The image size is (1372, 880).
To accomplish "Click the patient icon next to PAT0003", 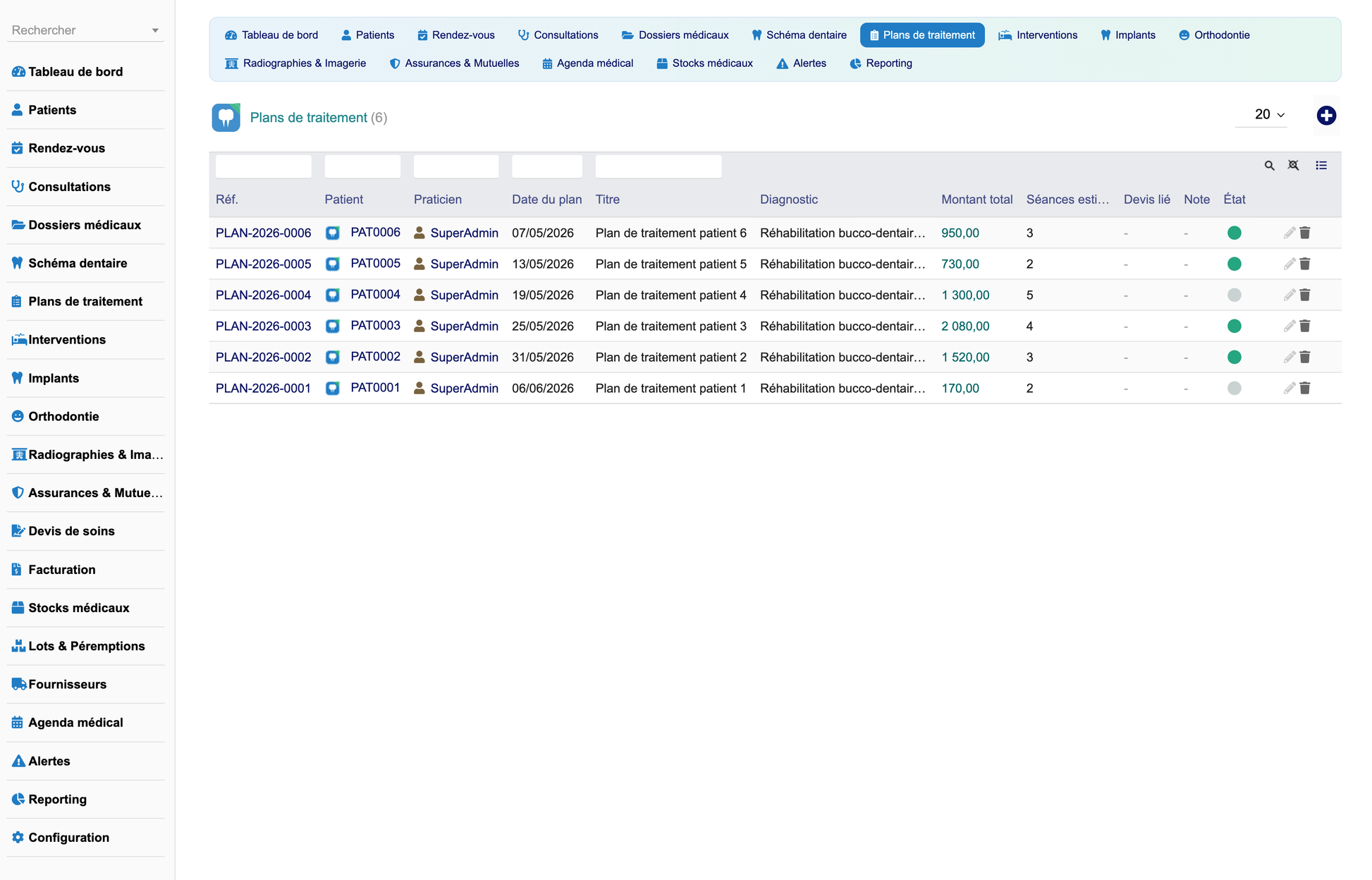I will point(333,326).
